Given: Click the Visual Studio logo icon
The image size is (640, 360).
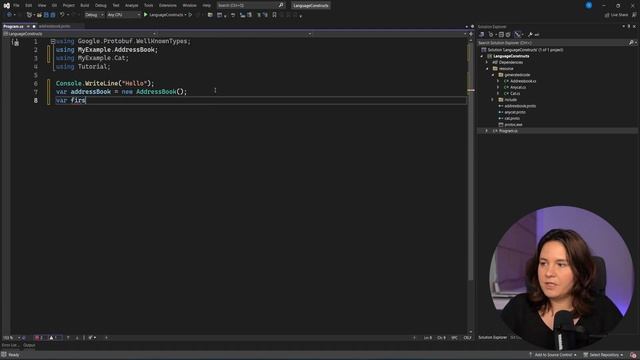Looking at the screenshot, I should 6,5.
